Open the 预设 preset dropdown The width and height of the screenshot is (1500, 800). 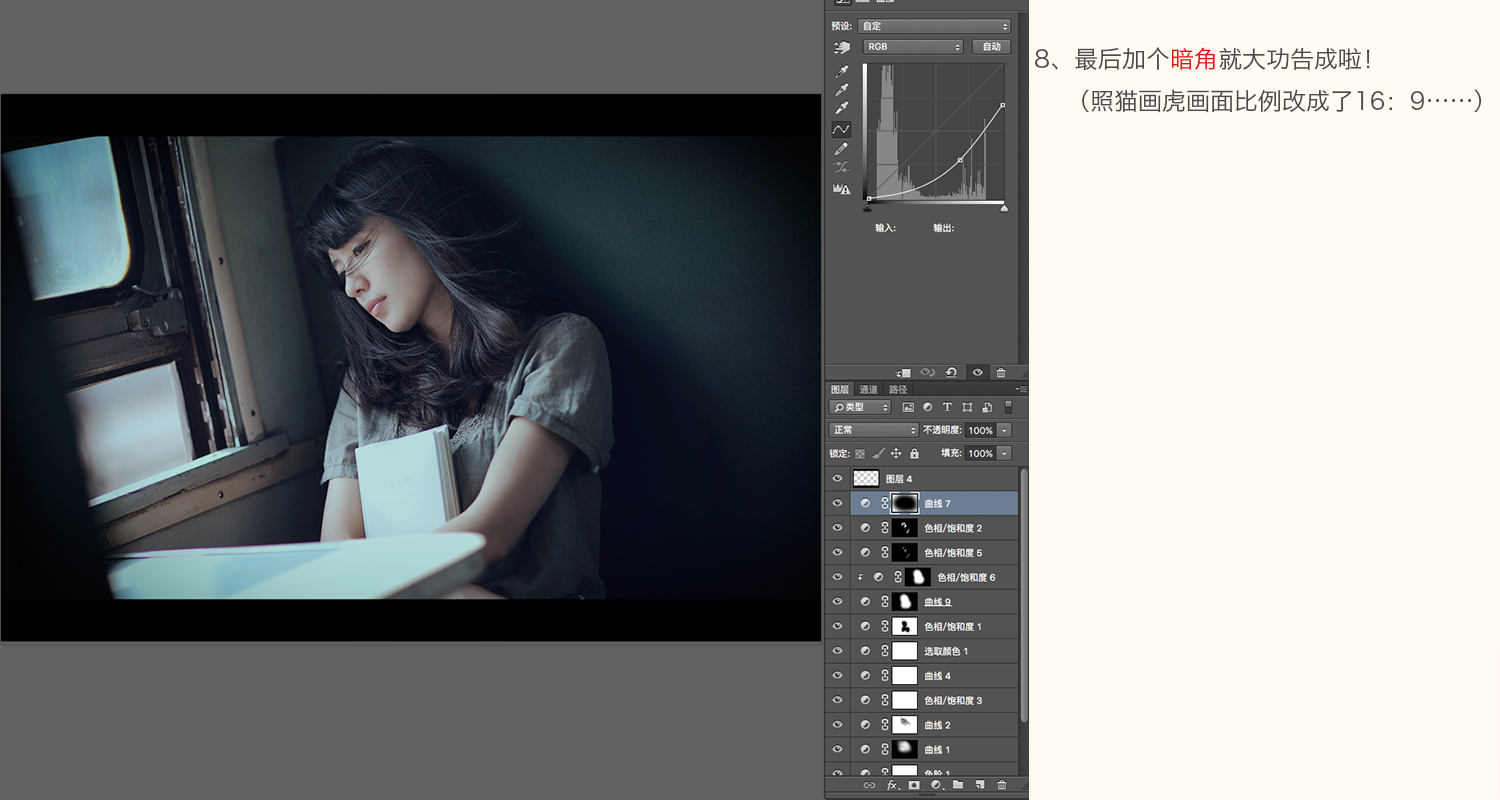pyautogui.click(x=934, y=26)
